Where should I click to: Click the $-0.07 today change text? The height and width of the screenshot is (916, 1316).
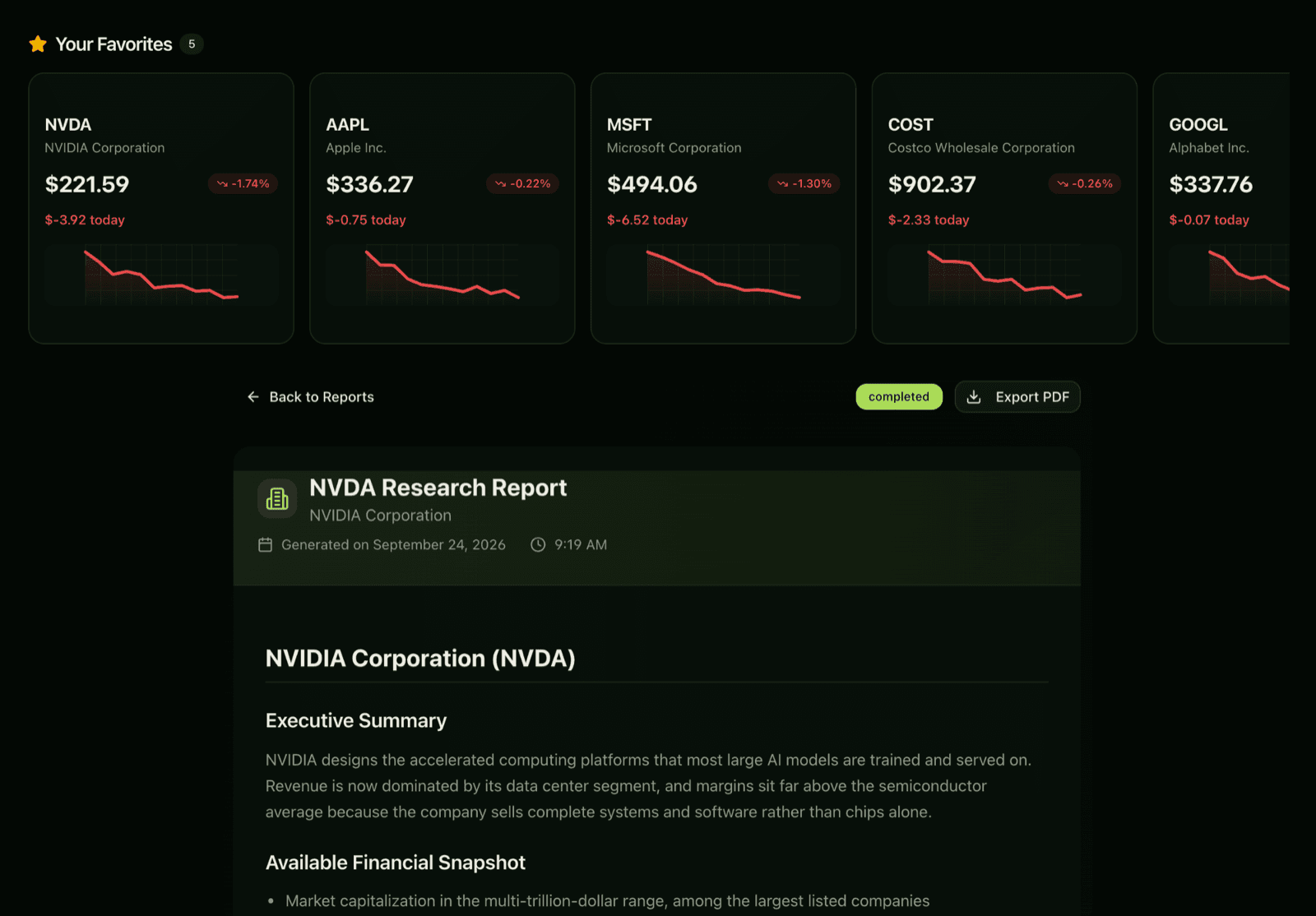click(1209, 220)
